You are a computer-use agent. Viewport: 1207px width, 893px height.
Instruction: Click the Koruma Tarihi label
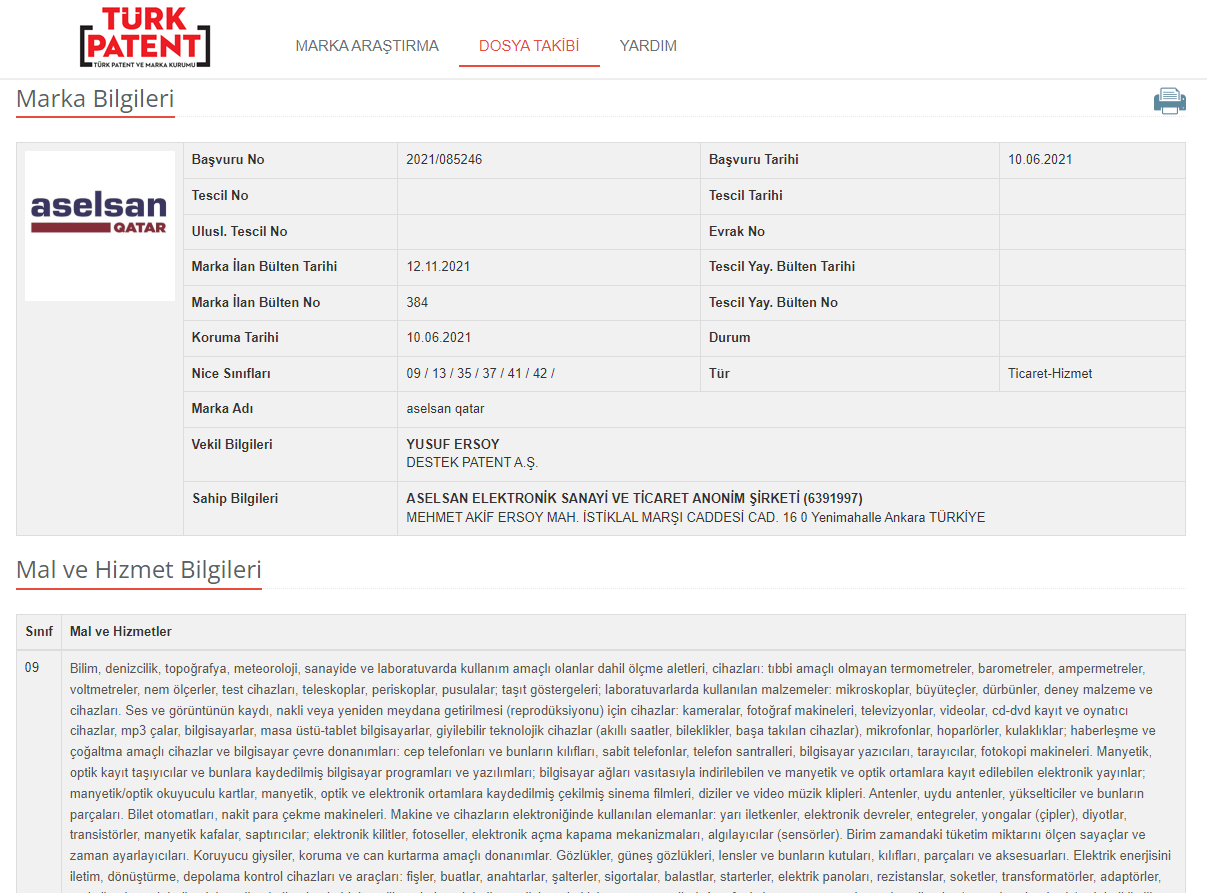(x=235, y=338)
